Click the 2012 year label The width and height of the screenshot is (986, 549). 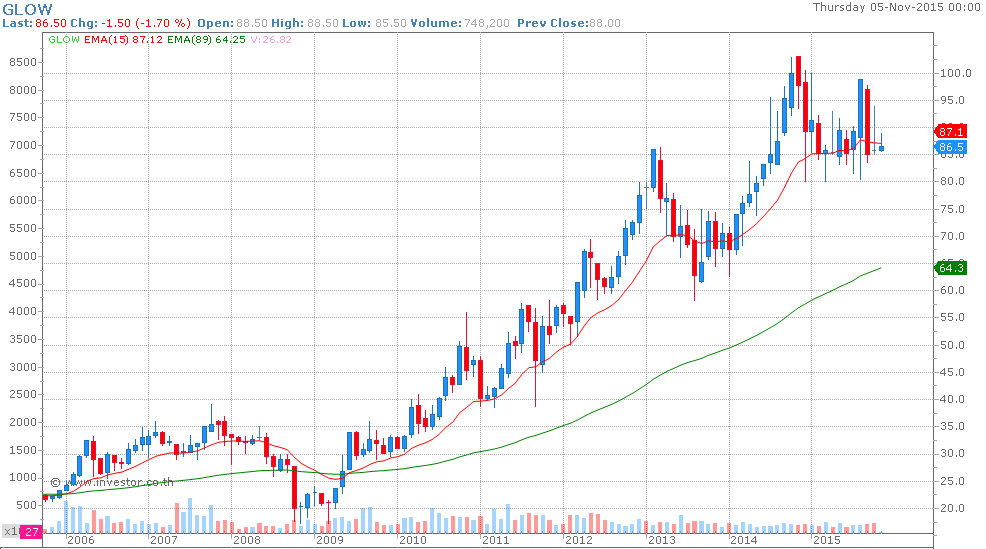(579, 540)
